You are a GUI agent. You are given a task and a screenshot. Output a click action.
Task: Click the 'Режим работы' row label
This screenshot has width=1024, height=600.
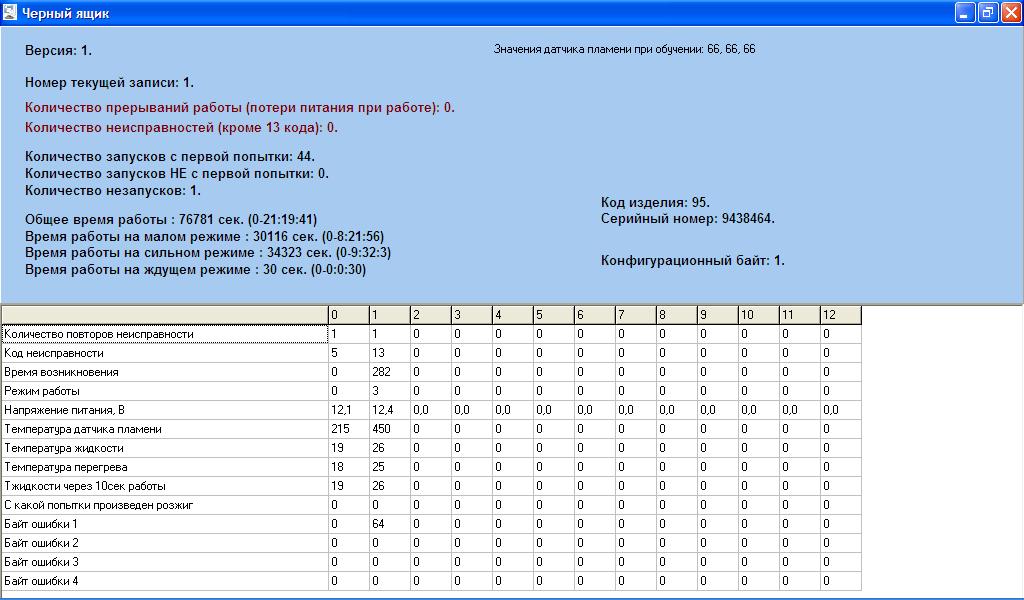[x=165, y=391]
